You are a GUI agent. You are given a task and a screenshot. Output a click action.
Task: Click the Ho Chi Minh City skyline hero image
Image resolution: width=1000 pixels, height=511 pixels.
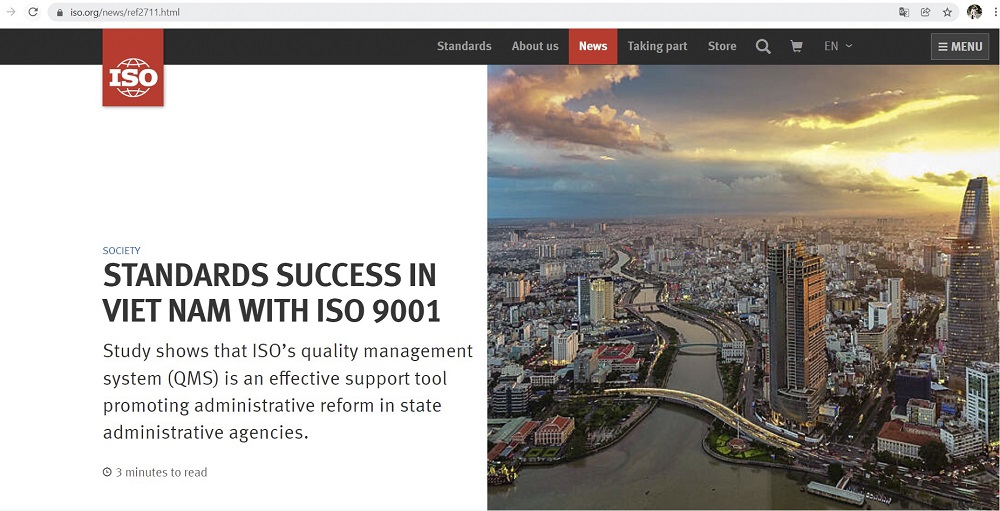[x=744, y=287]
